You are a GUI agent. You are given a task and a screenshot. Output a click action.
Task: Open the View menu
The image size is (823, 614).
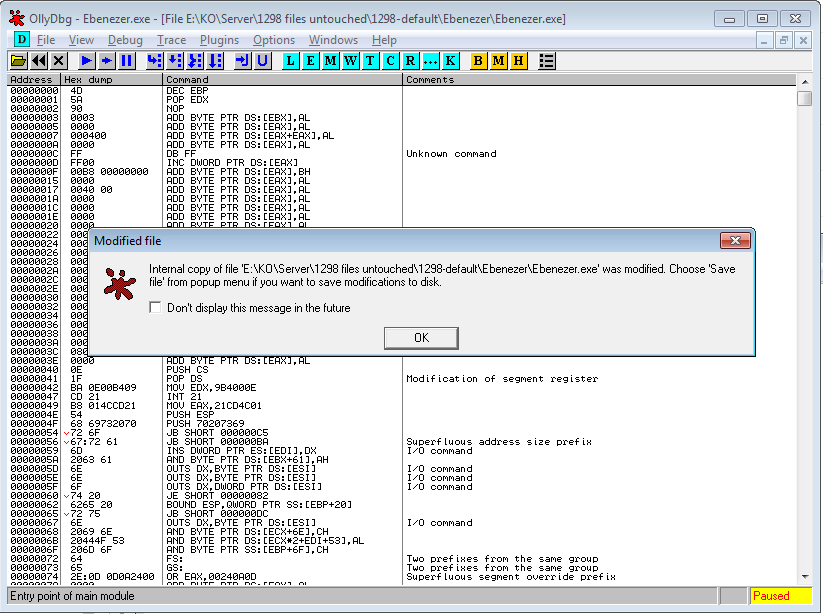pos(81,40)
